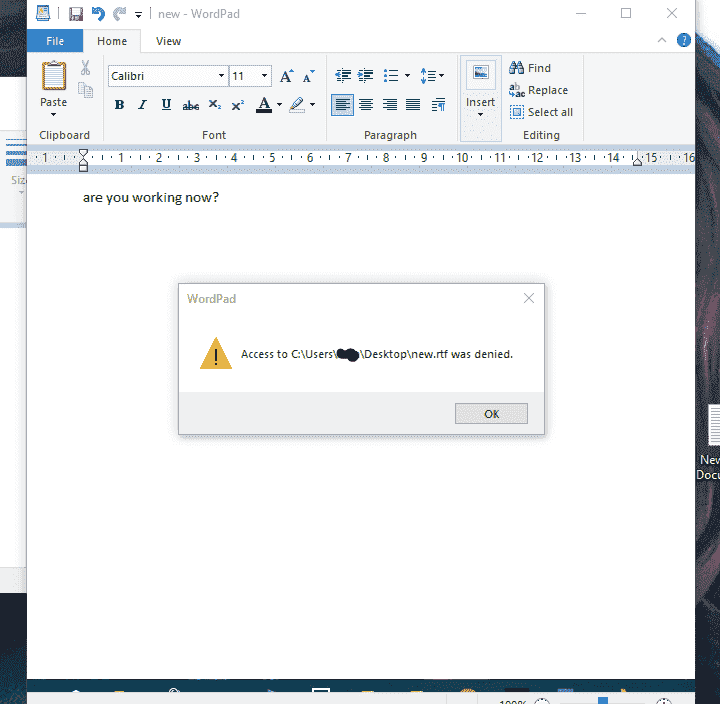Expand the Insert group button
Screen dimensions: 720x704
480,98
